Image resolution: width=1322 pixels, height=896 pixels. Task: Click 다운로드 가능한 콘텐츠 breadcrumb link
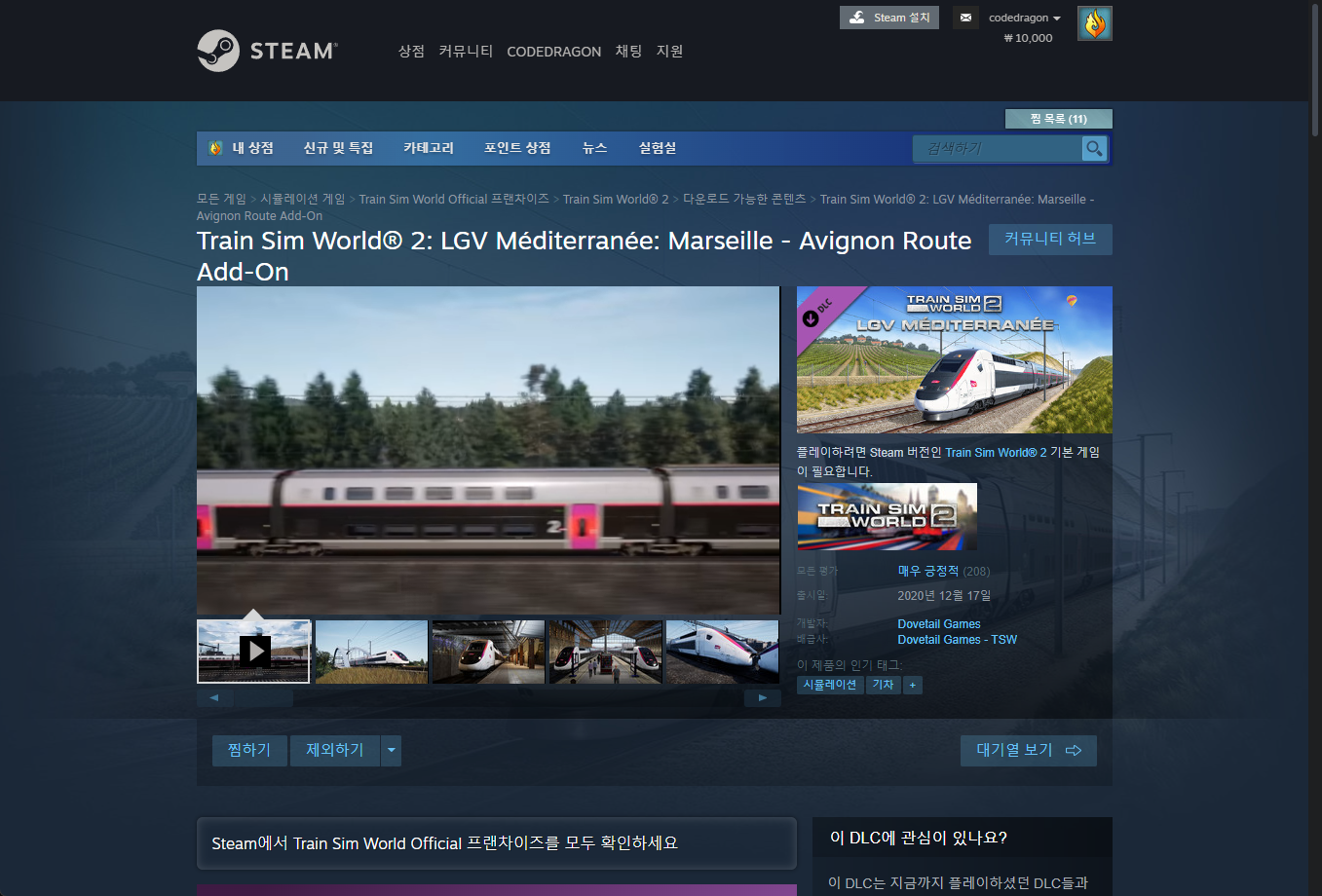pos(744,199)
